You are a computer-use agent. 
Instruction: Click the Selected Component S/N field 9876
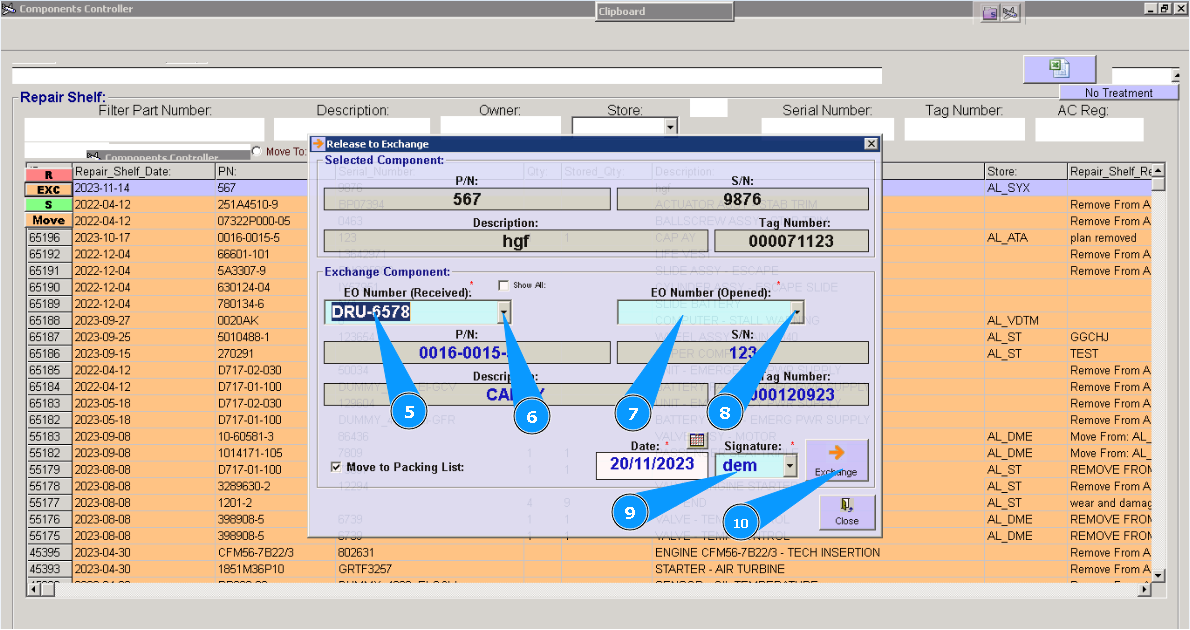[x=742, y=199]
